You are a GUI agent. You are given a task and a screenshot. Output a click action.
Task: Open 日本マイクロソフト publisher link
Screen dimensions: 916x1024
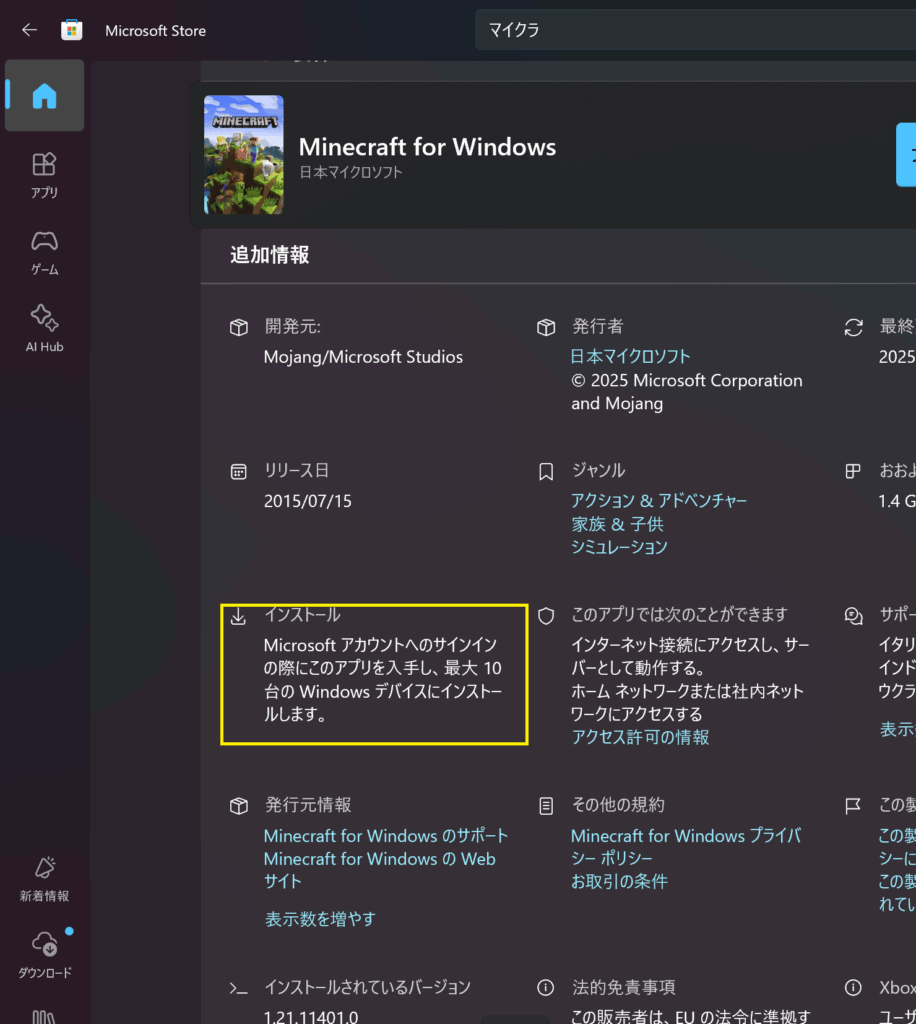coord(630,356)
